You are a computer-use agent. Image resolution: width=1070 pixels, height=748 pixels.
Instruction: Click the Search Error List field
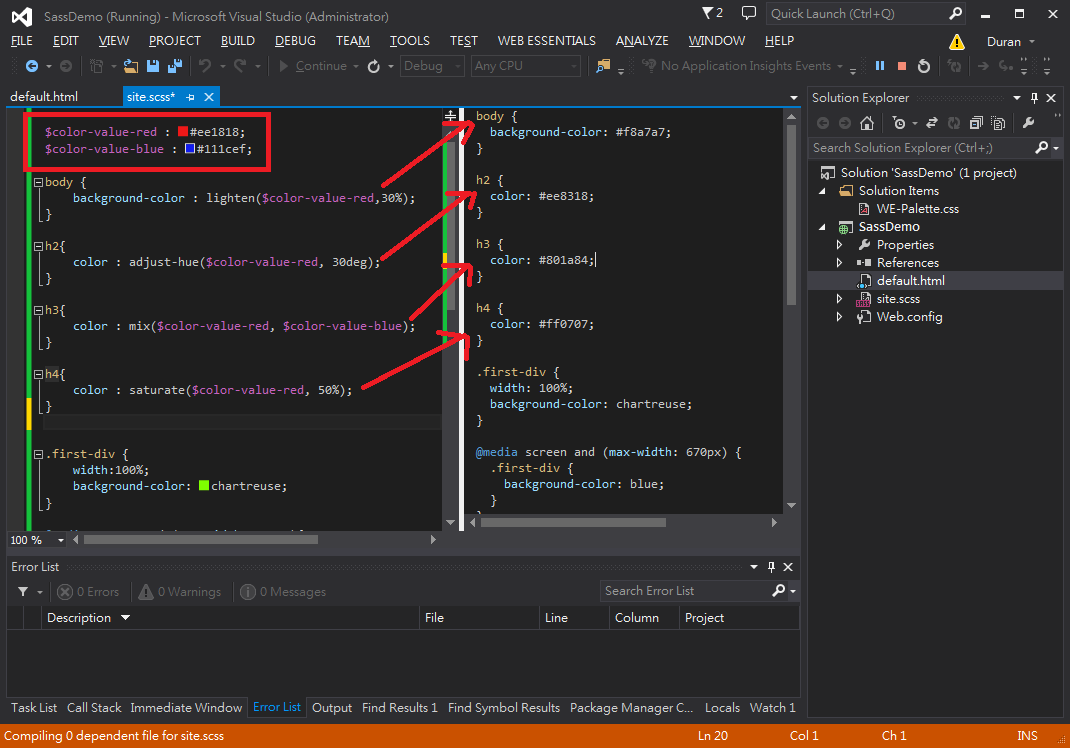pos(685,591)
